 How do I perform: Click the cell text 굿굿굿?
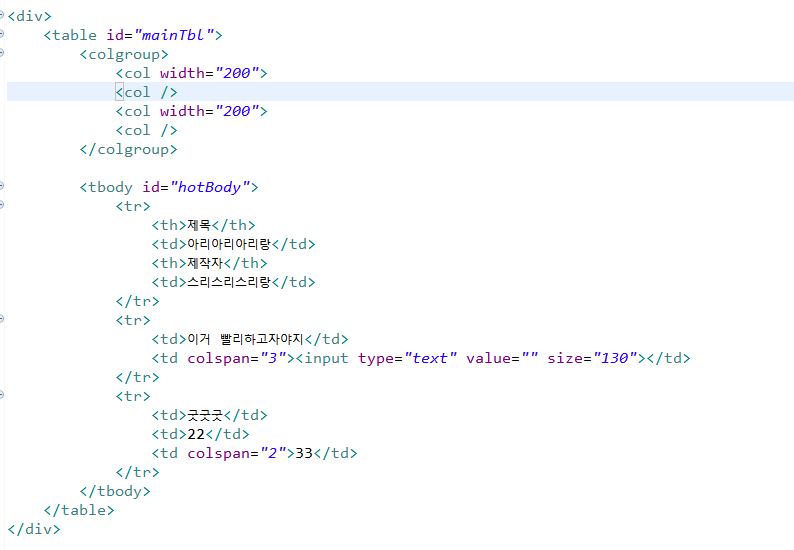(205, 415)
